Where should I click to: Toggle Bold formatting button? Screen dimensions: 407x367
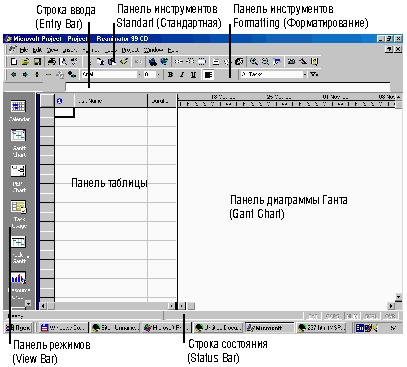pyautogui.click(x=170, y=75)
